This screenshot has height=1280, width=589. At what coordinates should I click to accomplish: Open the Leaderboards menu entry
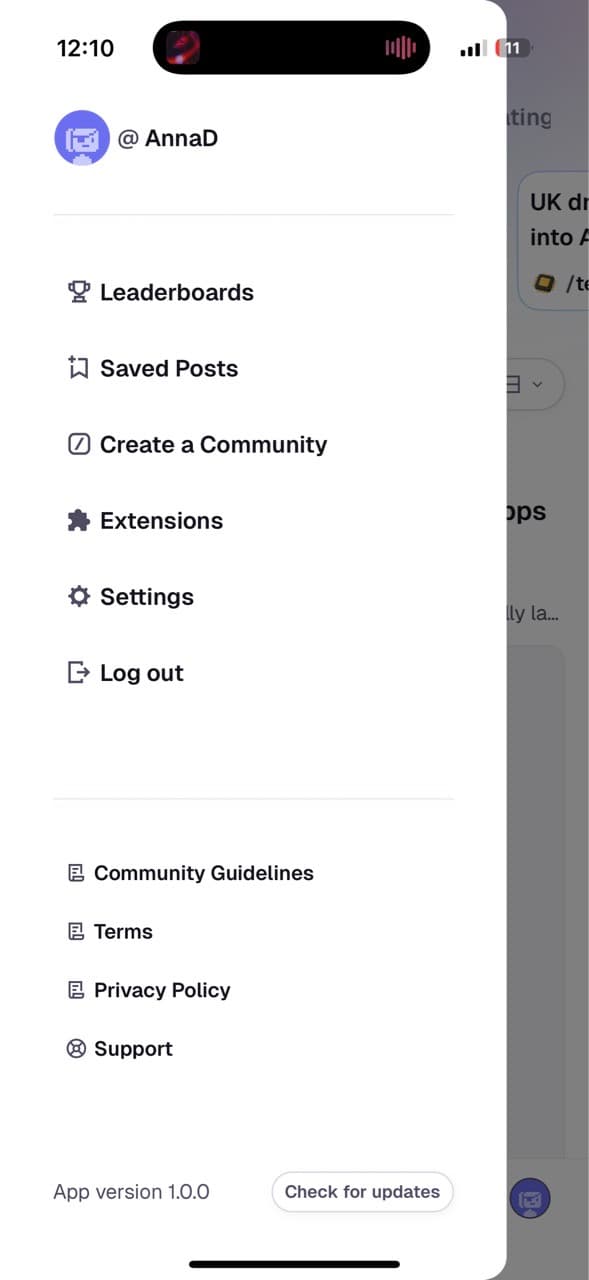tap(176, 292)
